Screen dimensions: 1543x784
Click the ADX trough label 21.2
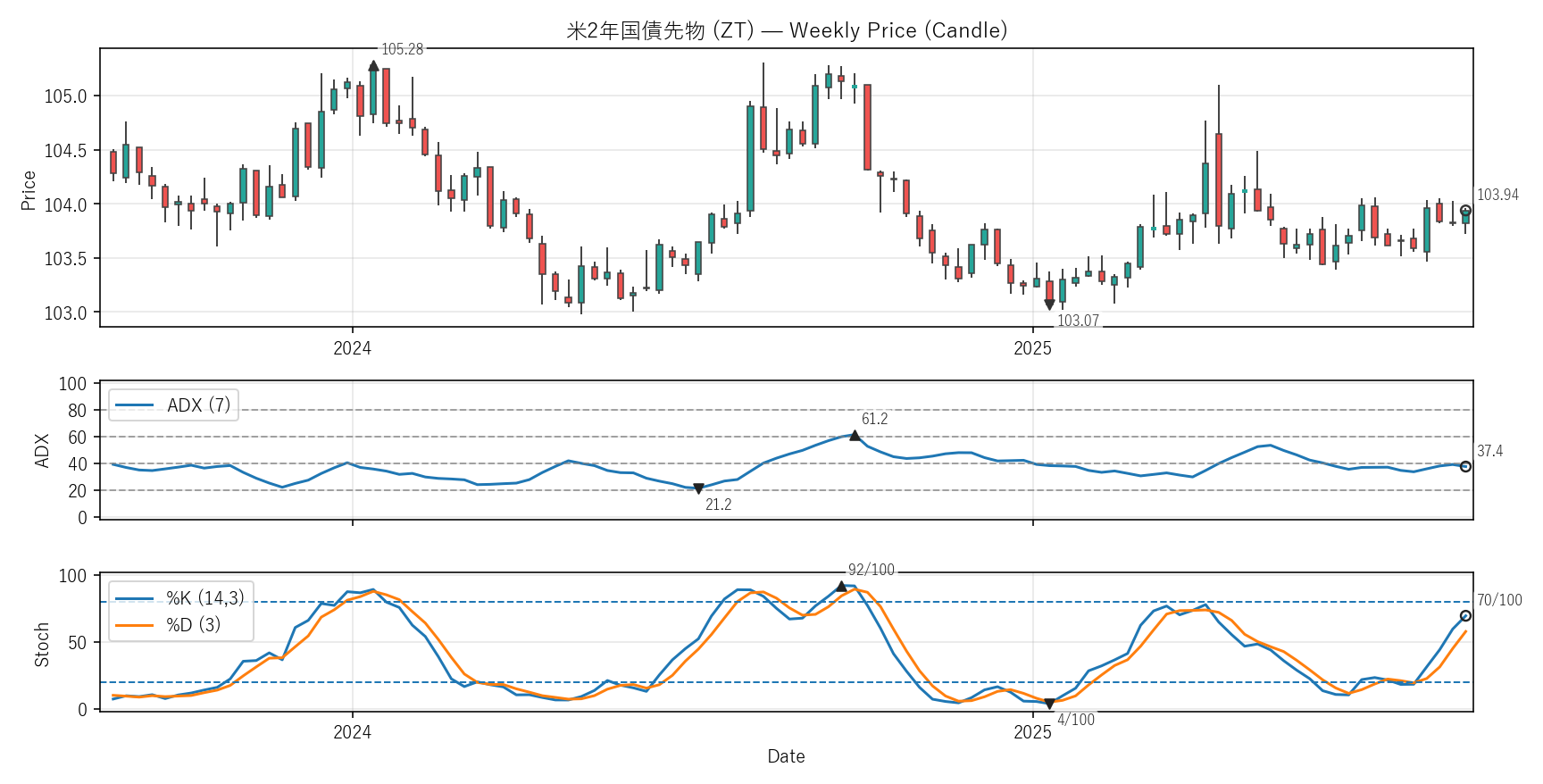click(718, 505)
